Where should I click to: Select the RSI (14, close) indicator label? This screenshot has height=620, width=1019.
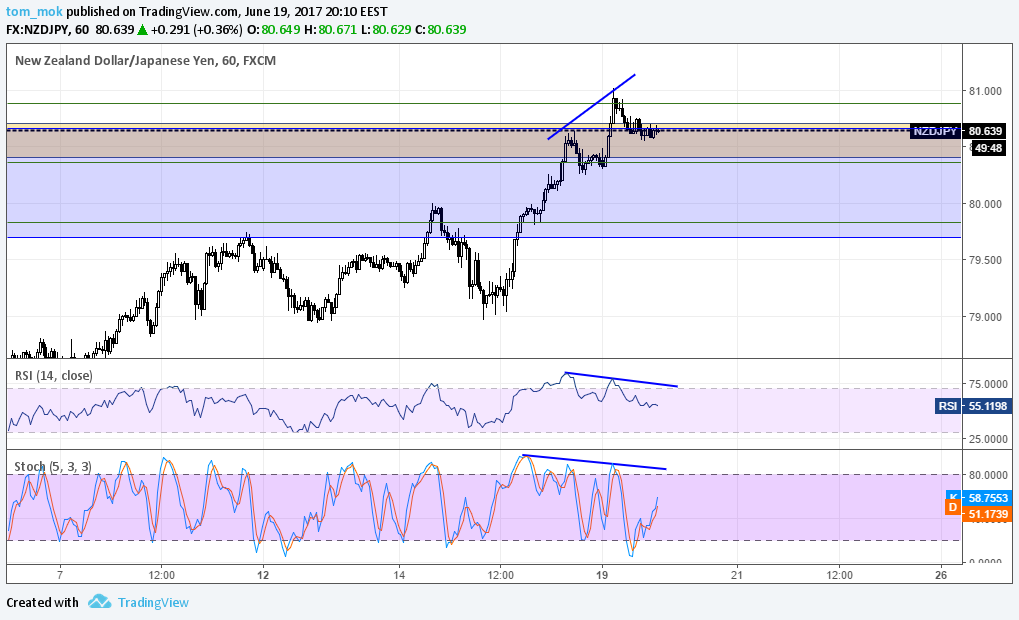[x=53, y=376]
